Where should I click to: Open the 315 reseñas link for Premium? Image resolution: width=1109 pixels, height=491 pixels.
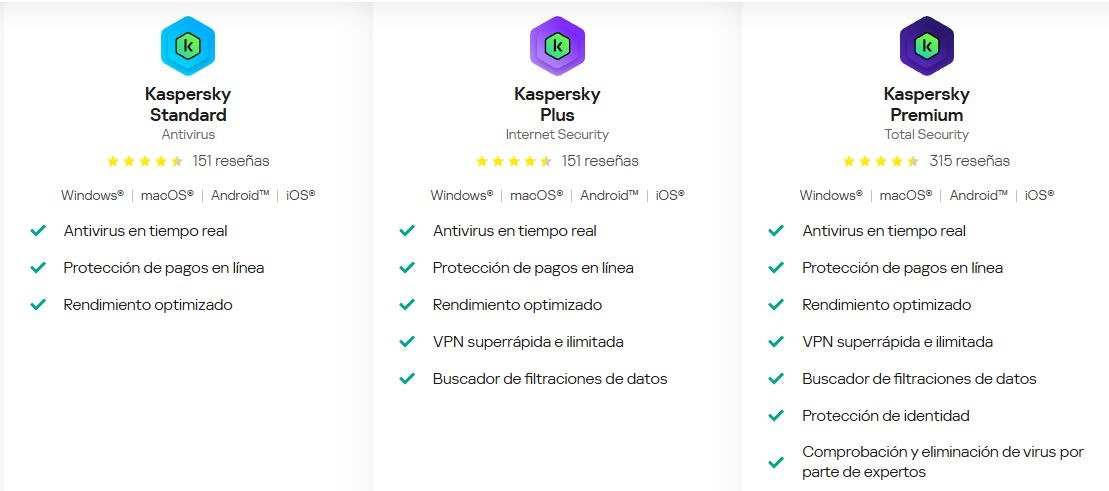tap(970, 161)
